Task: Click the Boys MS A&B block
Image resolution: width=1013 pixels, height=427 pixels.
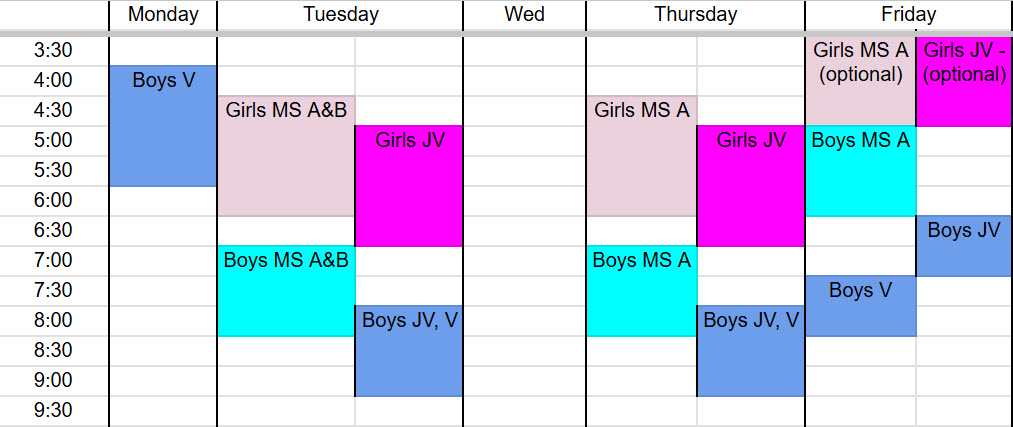Action: click(286, 291)
